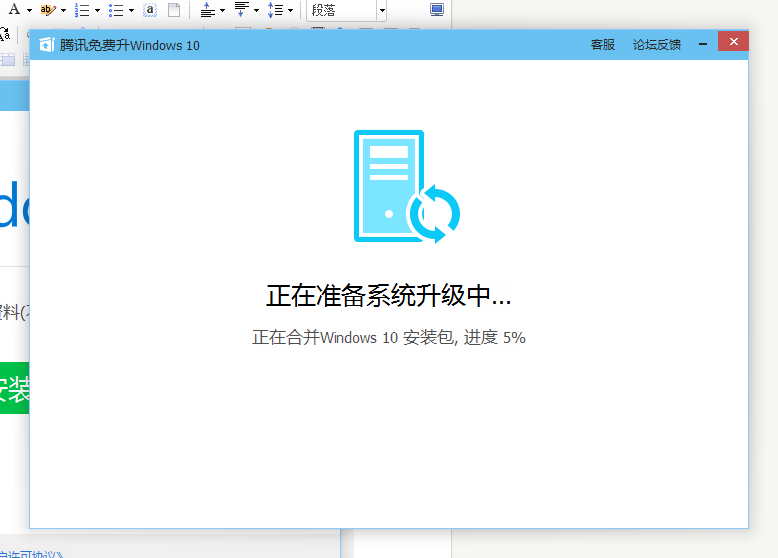This screenshot has width=778, height=558.
Task: Click the title text 腾讯免费升Windows 10
Action: (x=130, y=45)
